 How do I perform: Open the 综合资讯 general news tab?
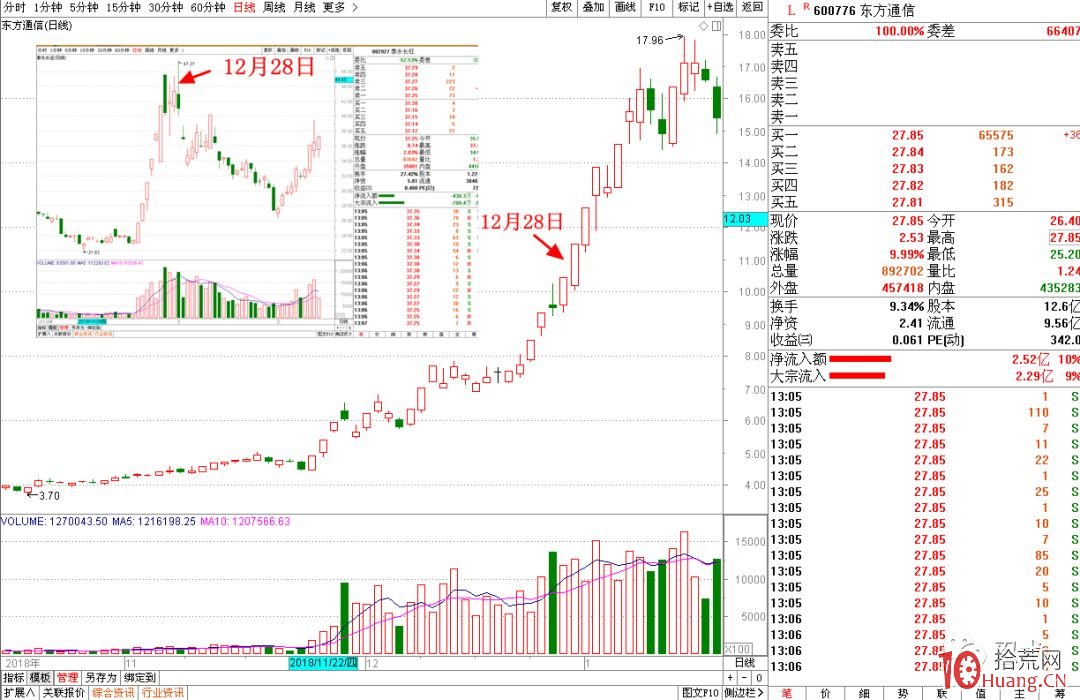114,692
